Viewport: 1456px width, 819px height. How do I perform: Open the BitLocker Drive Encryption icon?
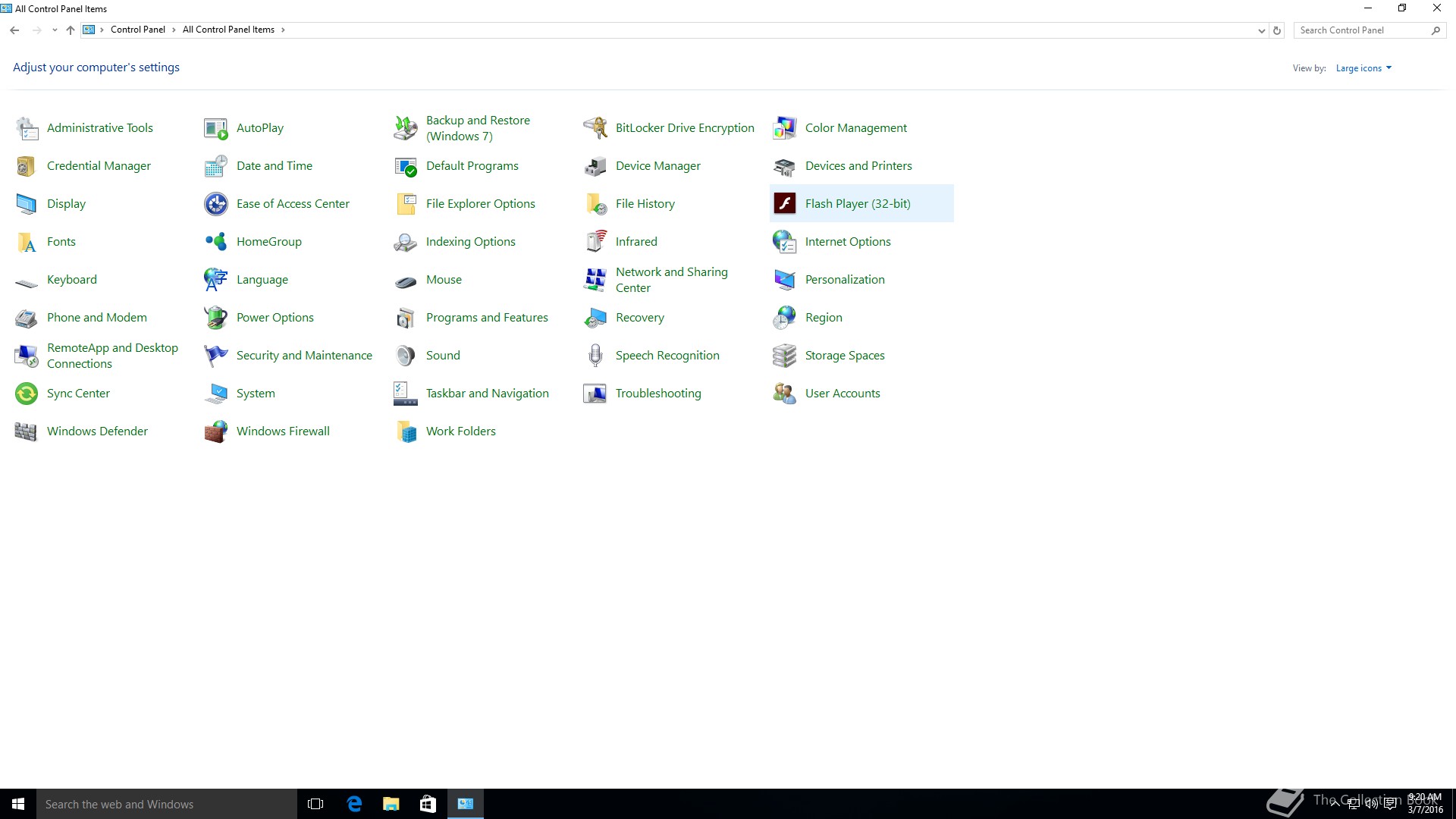point(595,128)
